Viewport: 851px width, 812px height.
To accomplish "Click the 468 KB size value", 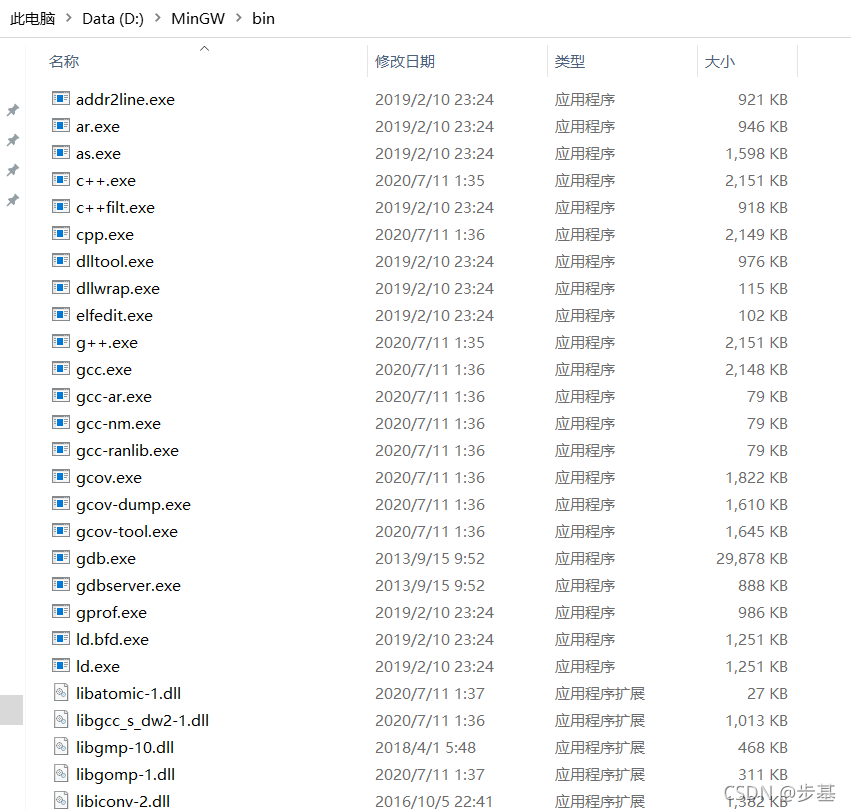I will pyautogui.click(x=763, y=747).
